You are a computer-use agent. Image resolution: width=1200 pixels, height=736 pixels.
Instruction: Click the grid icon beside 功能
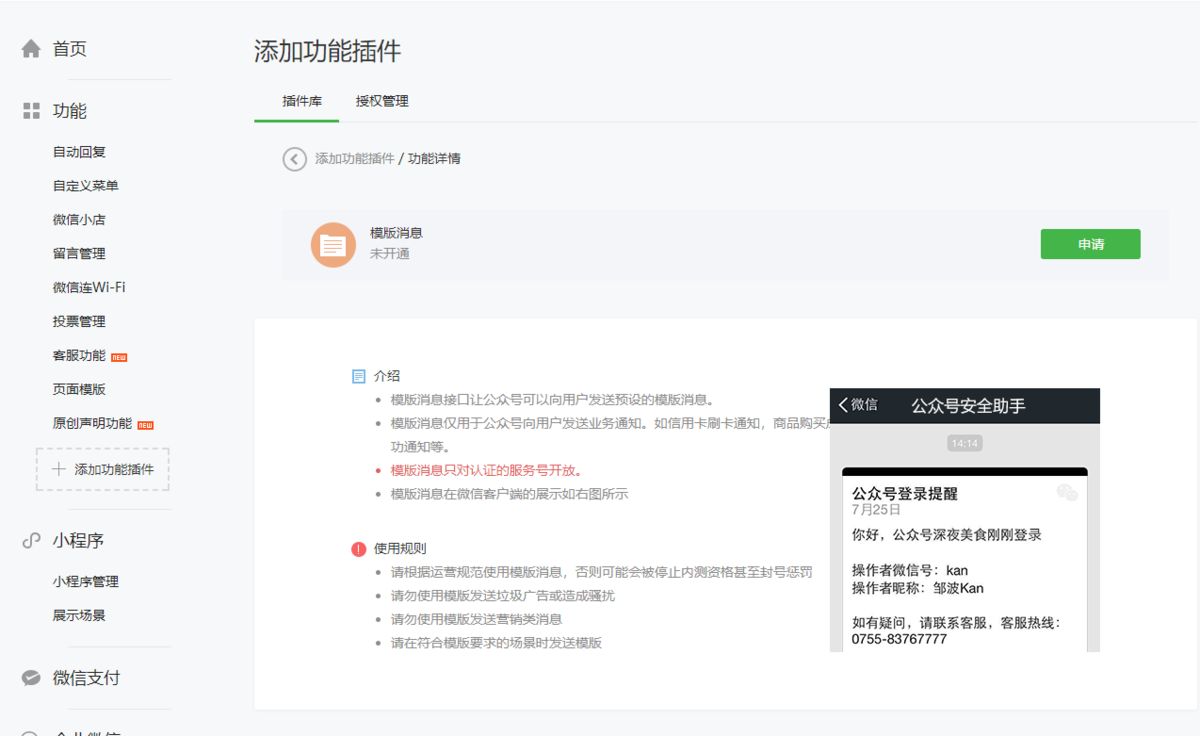(31, 111)
